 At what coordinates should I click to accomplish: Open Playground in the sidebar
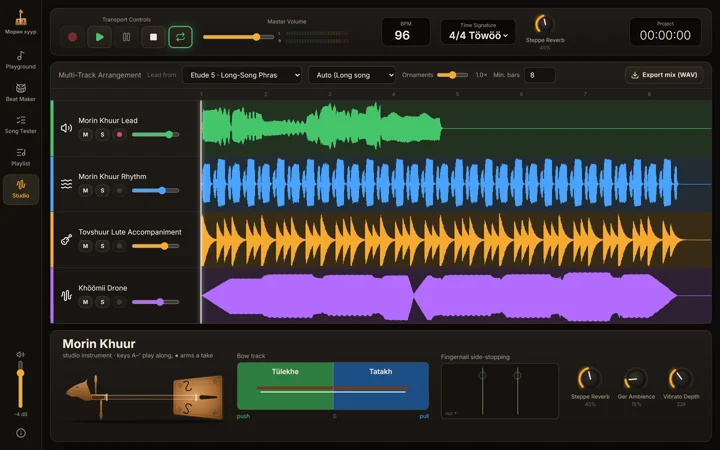tap(21, 61)
